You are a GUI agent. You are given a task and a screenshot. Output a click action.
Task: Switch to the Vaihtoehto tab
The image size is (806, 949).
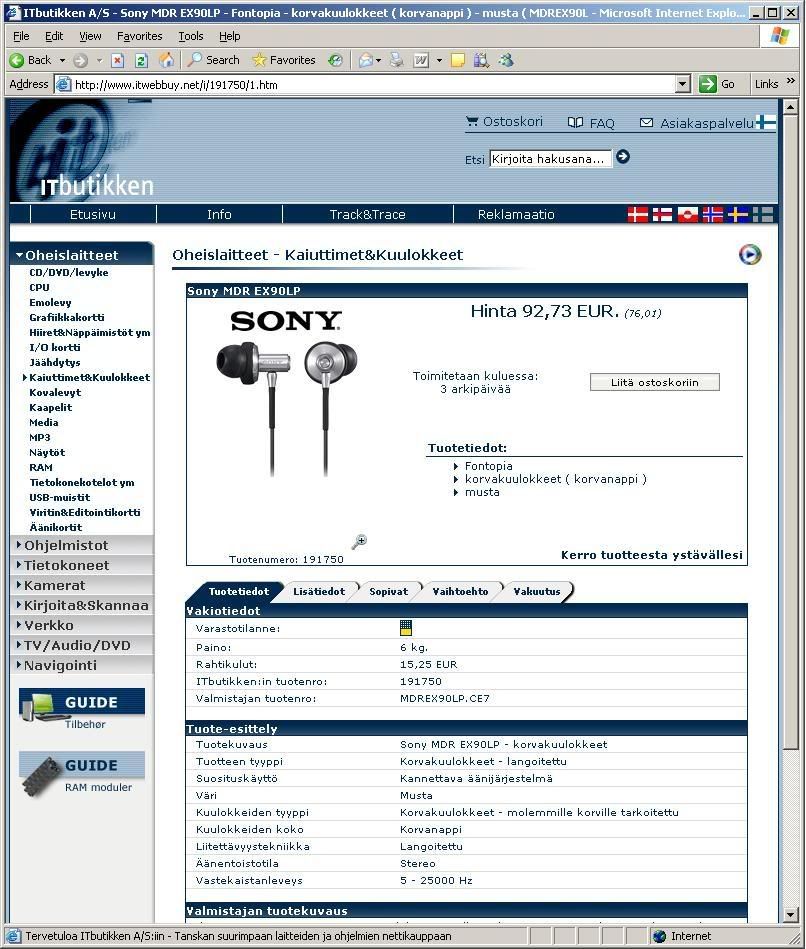click(460, 591)
